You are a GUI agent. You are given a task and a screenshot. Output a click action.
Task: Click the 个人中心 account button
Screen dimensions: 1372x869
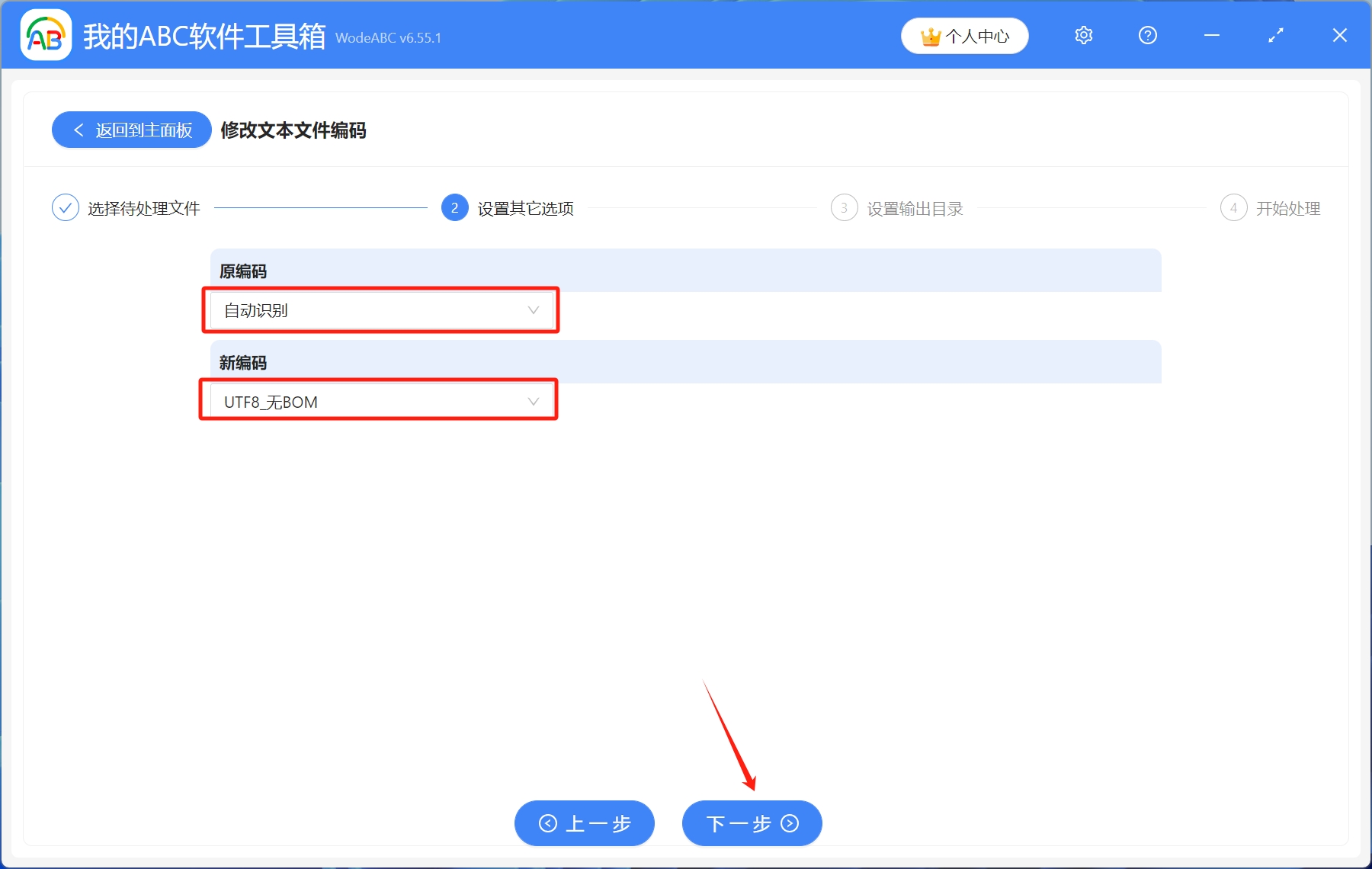(x=964, y=35)
